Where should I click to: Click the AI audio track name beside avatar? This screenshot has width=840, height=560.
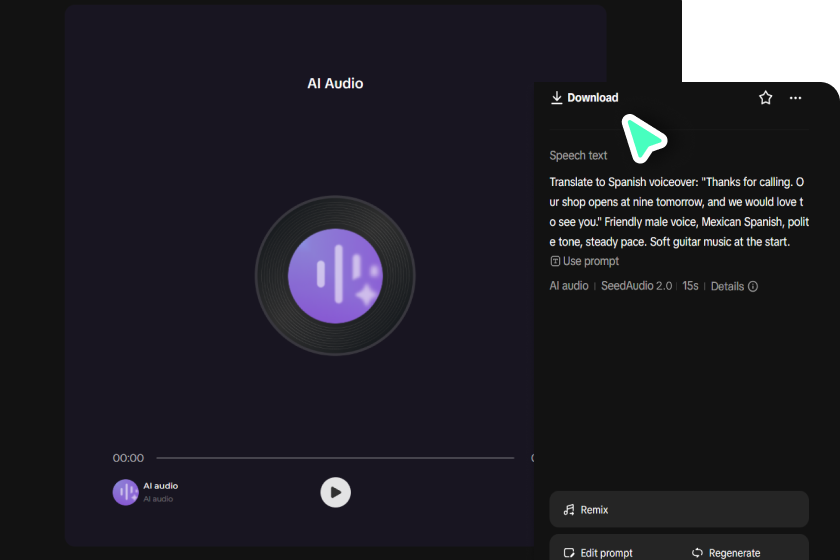(160, 486)
